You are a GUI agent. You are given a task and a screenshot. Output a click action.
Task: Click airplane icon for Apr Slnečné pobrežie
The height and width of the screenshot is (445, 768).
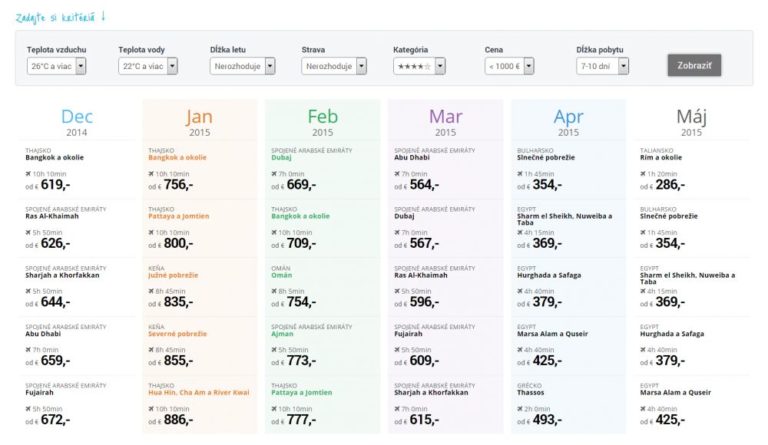click(520, 173)
